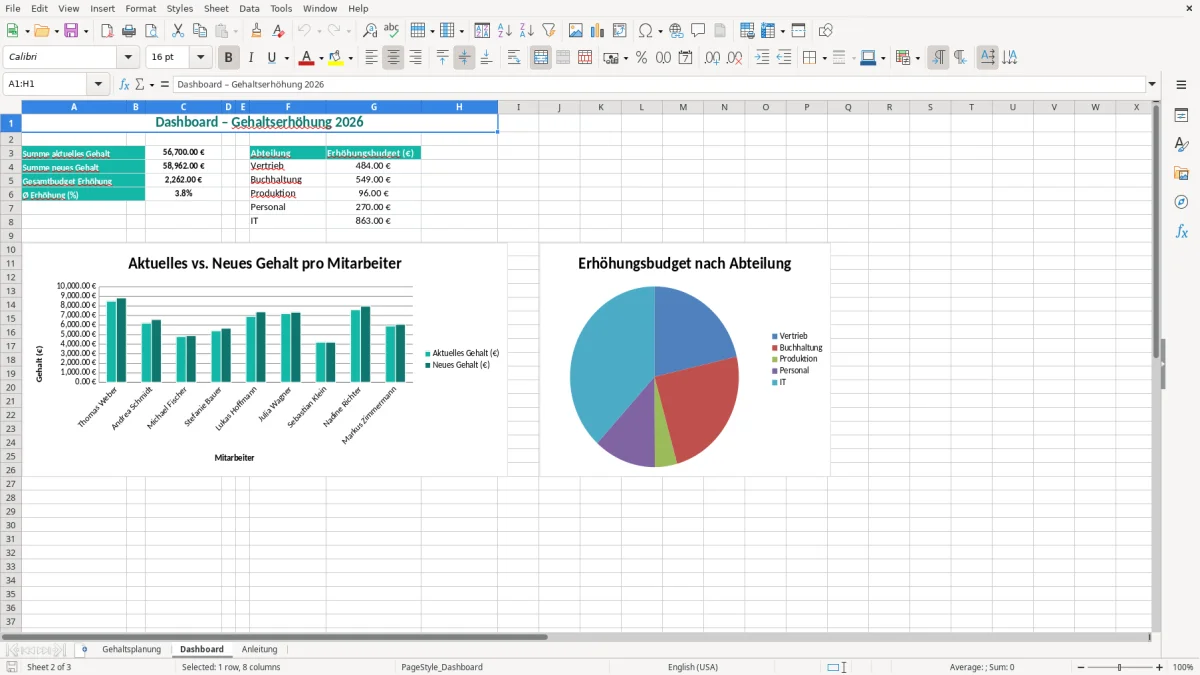This screenshot has width=1200, height=675.
Task: Sort ascending icon
Action: pyautogui.click(x=505, y=31)
